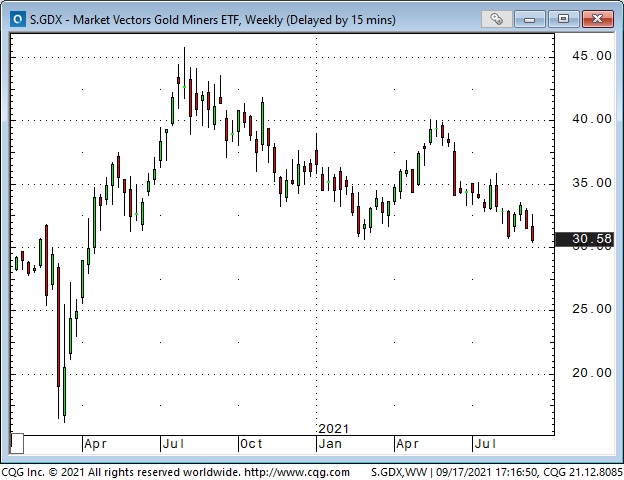Click the 45.00 price axis label
Viewport: 624px width, 480px height.
coord(592,56)
